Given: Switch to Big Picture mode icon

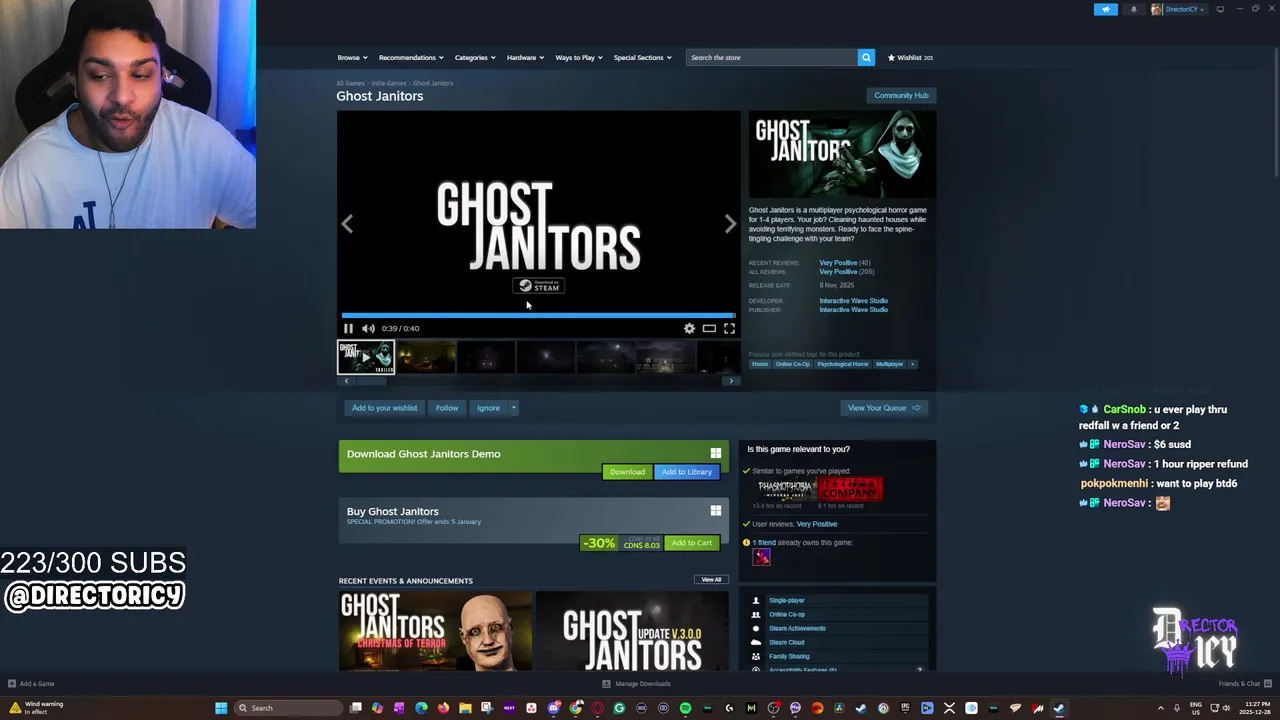Looking at the screenshot, I should pyautogui.click(x=1220, y=9).
